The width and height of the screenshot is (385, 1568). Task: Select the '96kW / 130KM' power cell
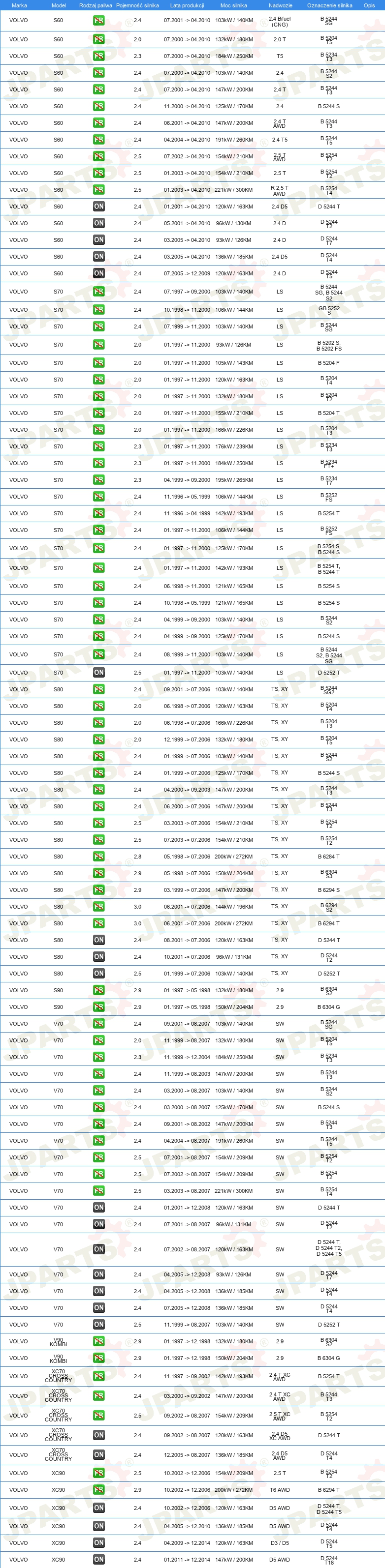coord(234,223)
